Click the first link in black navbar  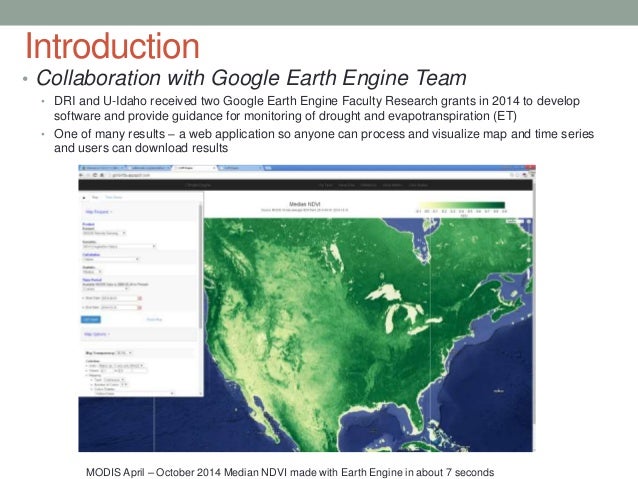click(325, 185)
